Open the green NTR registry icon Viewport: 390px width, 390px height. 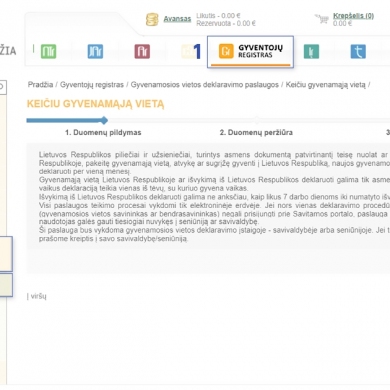[x=48, y=52]
